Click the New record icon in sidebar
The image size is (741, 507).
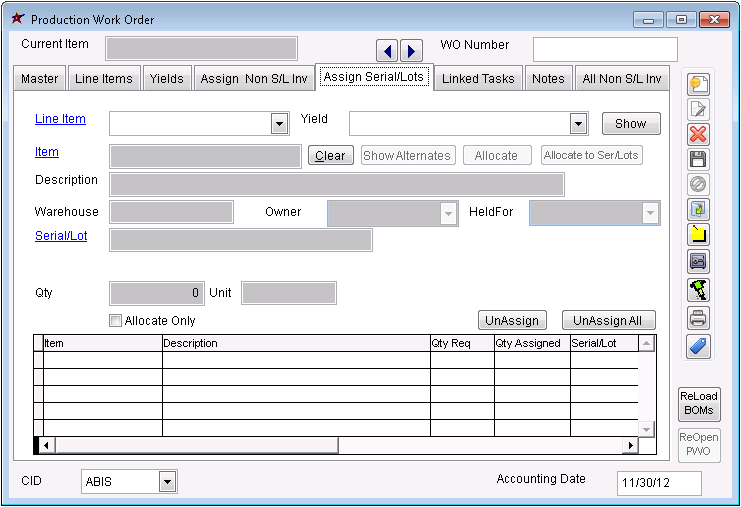click(698, 84)
